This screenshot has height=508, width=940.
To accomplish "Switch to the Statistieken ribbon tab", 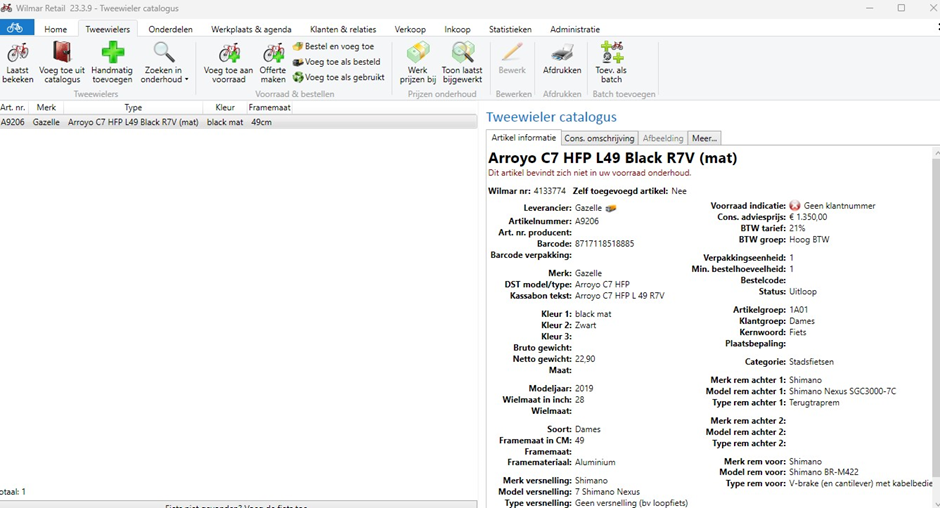I will click(x=510, y=29).
